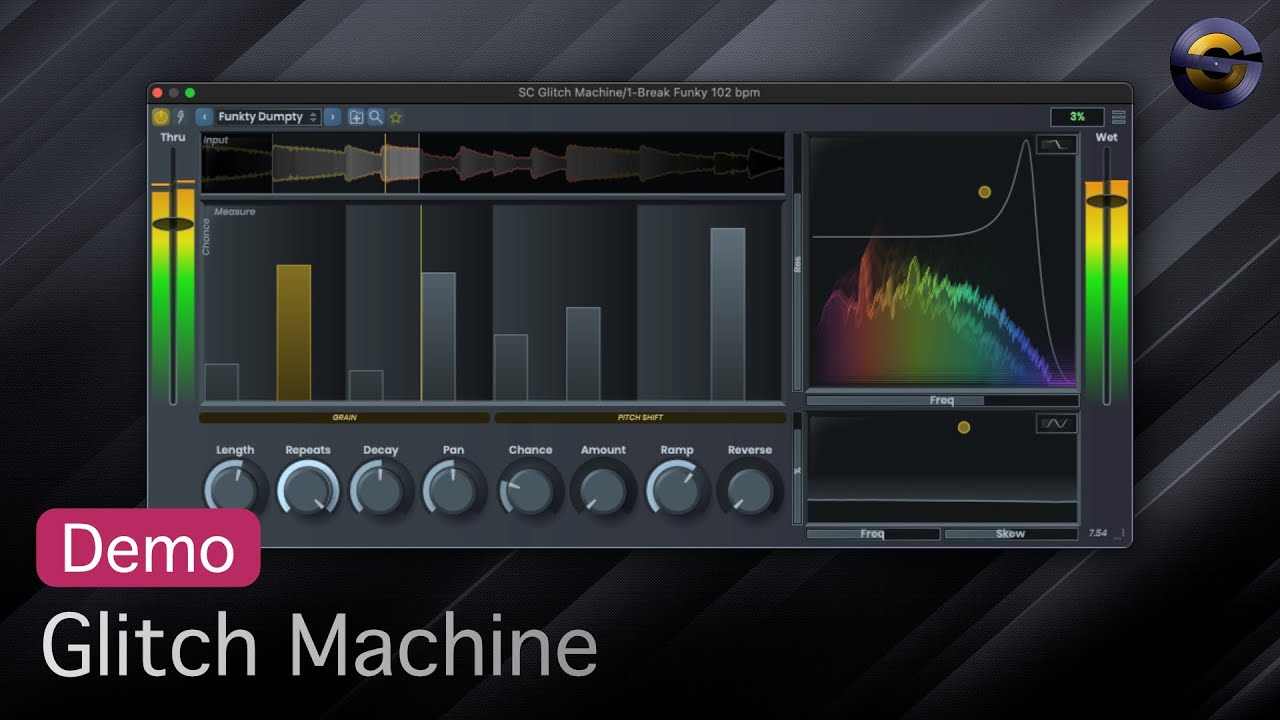Click the window resize corner grip
The height and width of the screenshot is (720, 1280).
tap(1121, 534)
